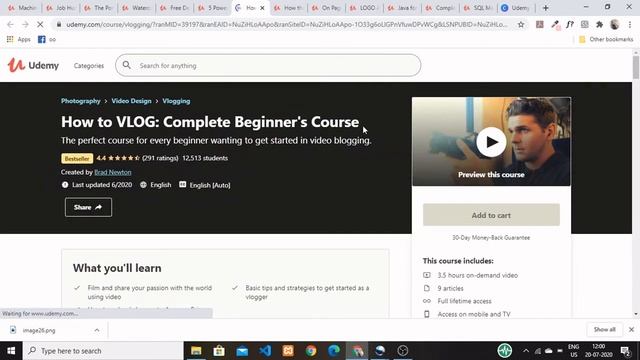Switch to the SQL tab
The height and width of the screenshot is (360, 640).
tap(478, 8)
